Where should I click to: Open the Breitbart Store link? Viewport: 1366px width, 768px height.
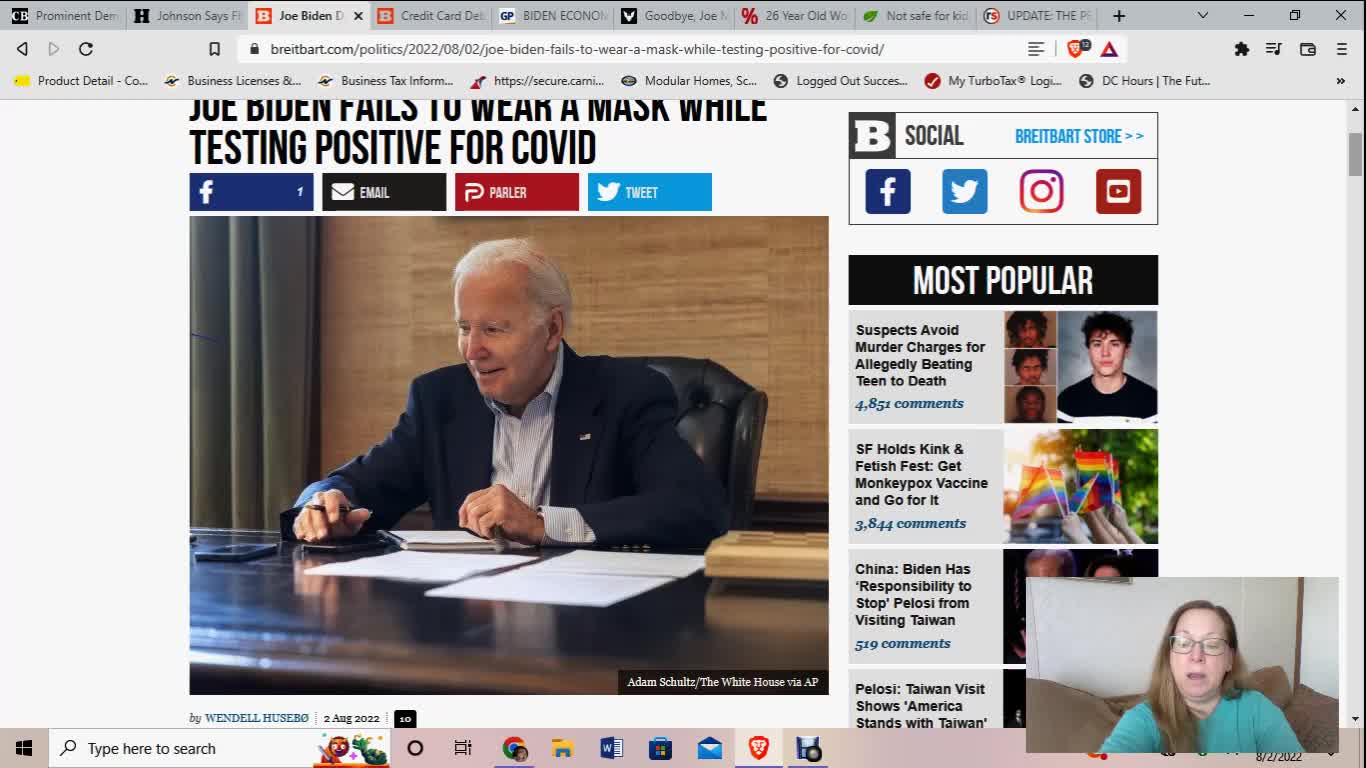(1079, 136)
